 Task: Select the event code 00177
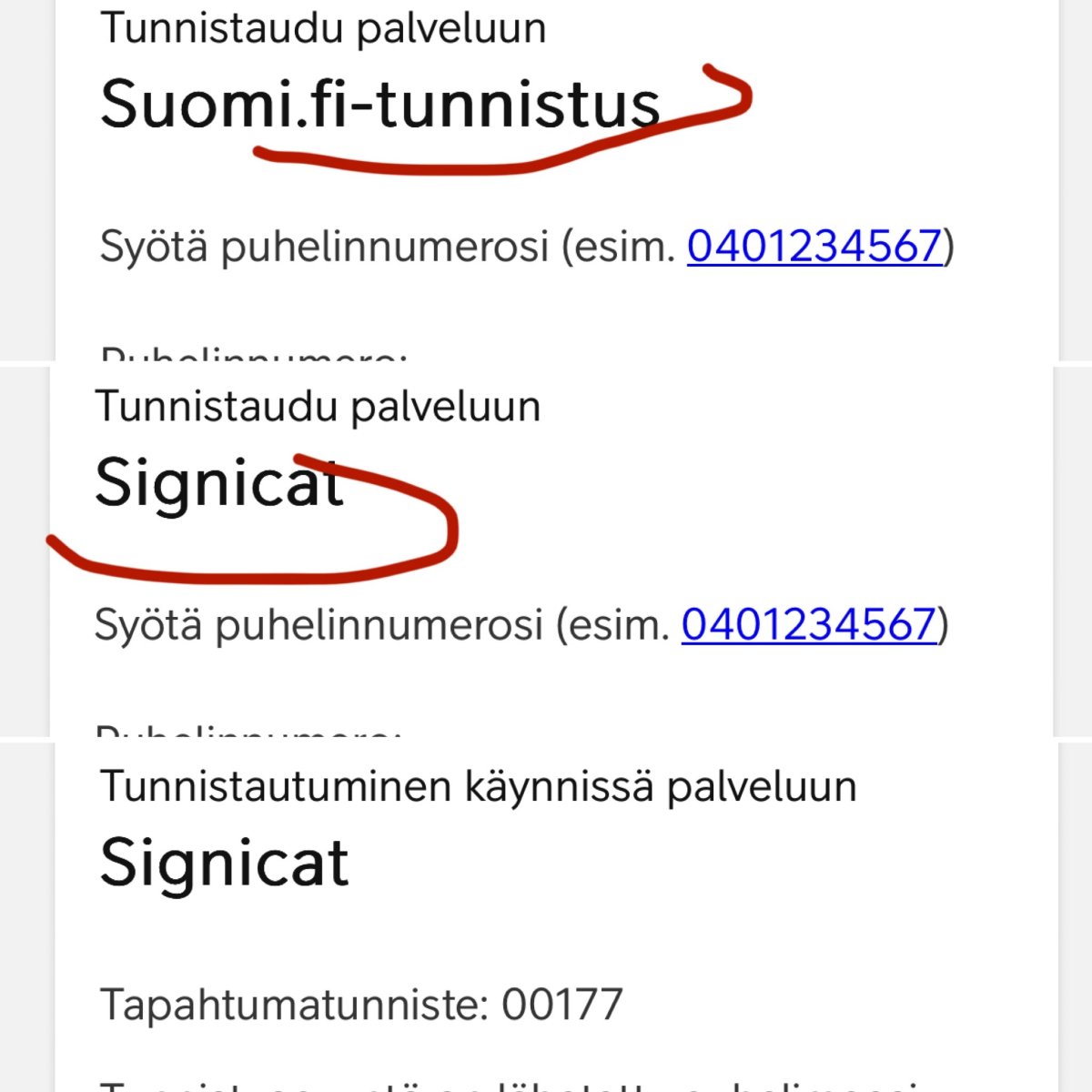click(x=562, y=1005)
